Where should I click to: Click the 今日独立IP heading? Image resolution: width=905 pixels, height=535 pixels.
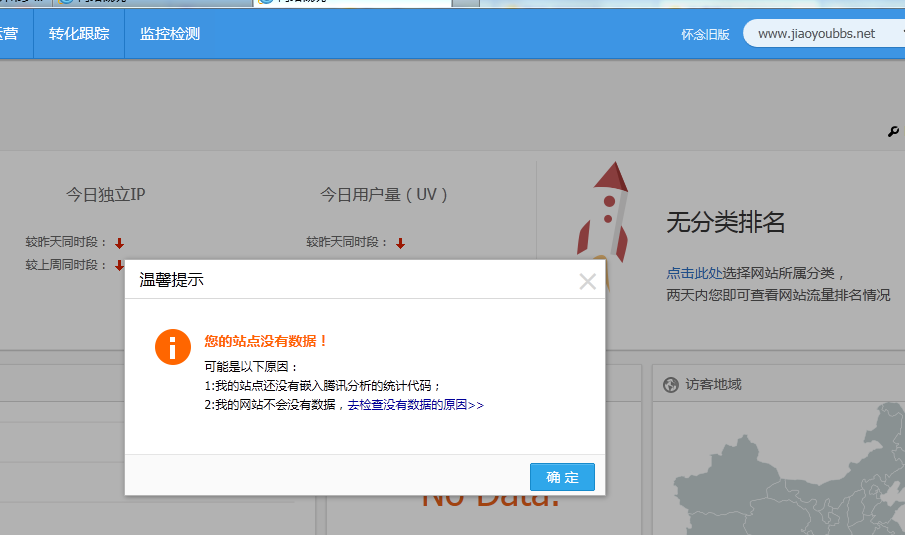106,194
